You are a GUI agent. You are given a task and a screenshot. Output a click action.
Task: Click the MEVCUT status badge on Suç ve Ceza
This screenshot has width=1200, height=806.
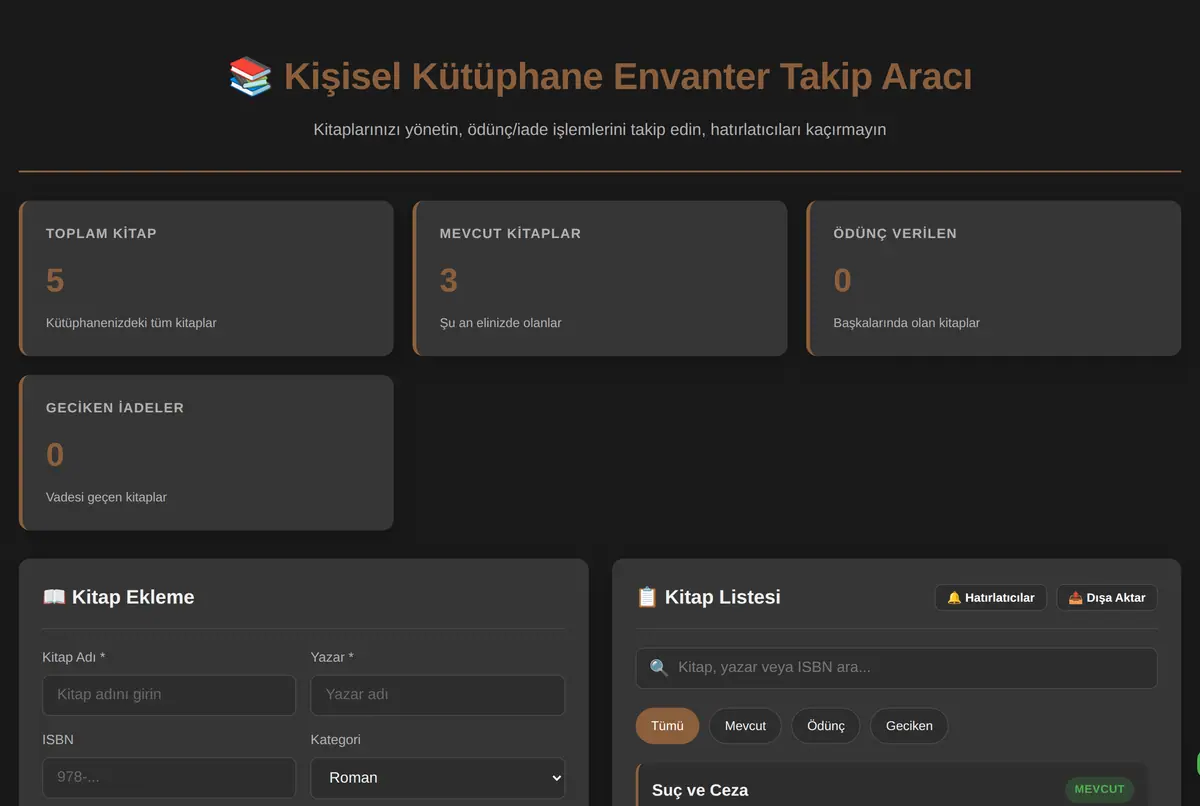click(1099, 789)
